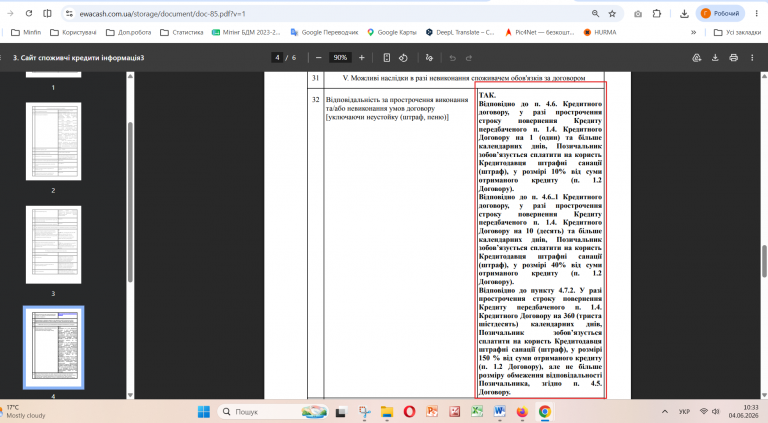Image resolution: width=768 pixels, height=423 pixels.
Task: Open Opera browser from the taskbar
Action: 409,412
